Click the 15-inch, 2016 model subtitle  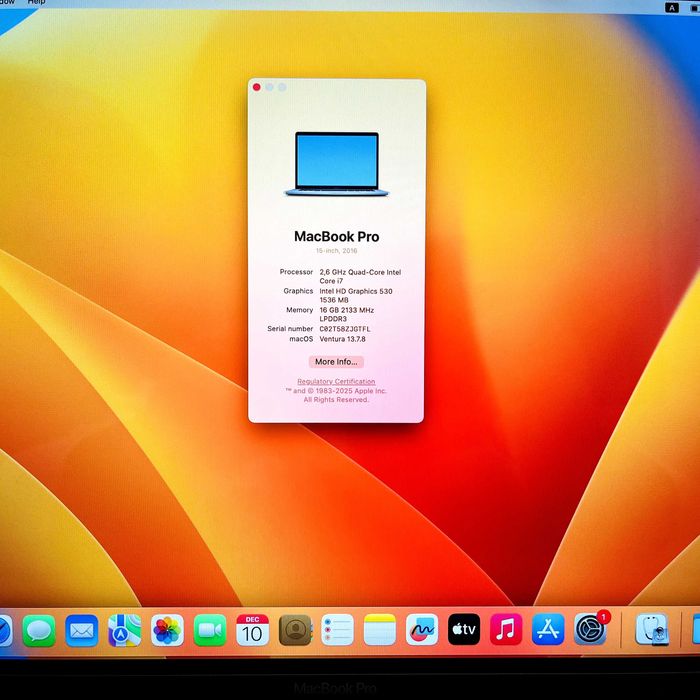click(337, 251)
